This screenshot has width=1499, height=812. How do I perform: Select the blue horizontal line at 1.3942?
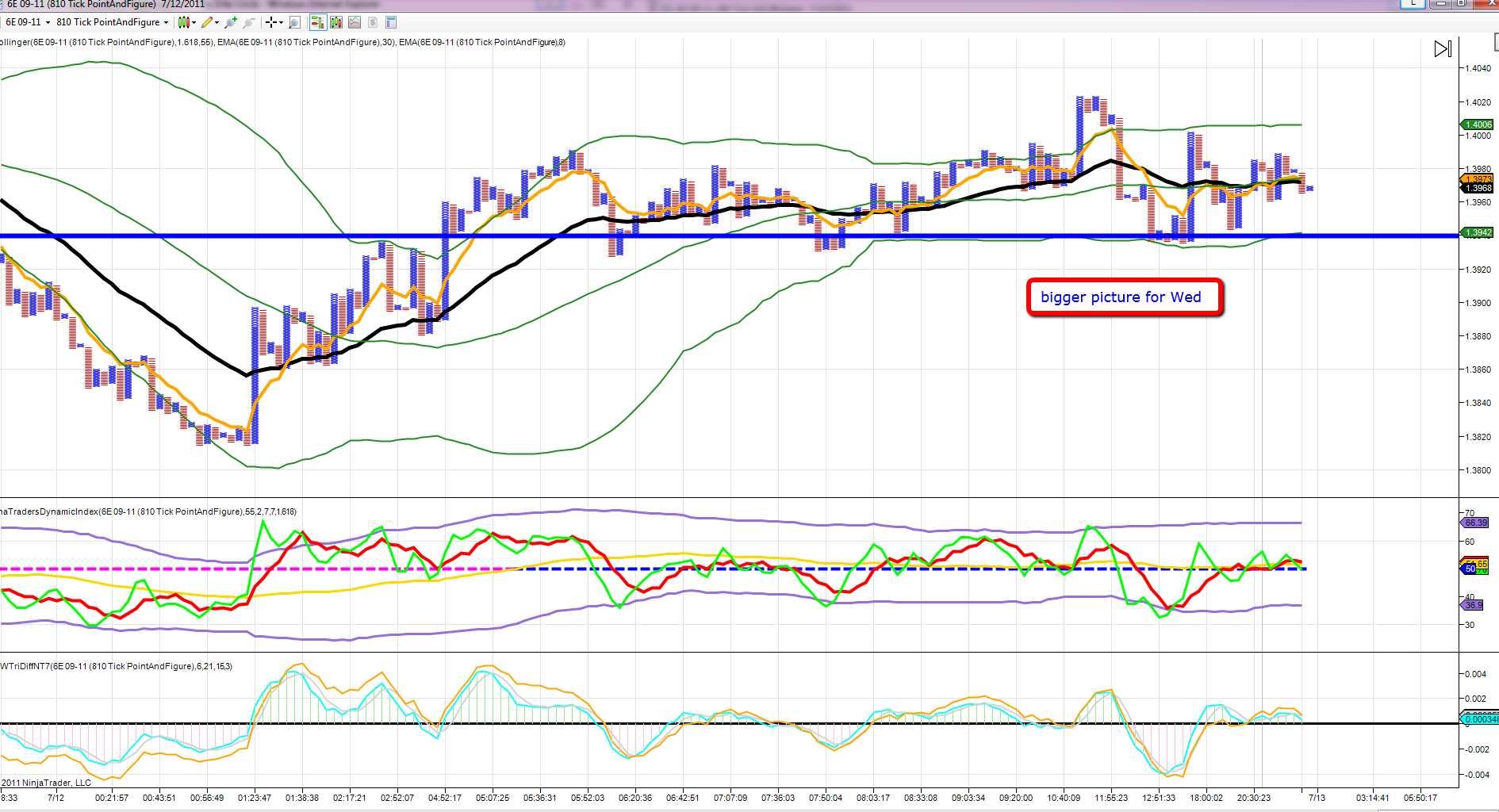coord(730,236)
